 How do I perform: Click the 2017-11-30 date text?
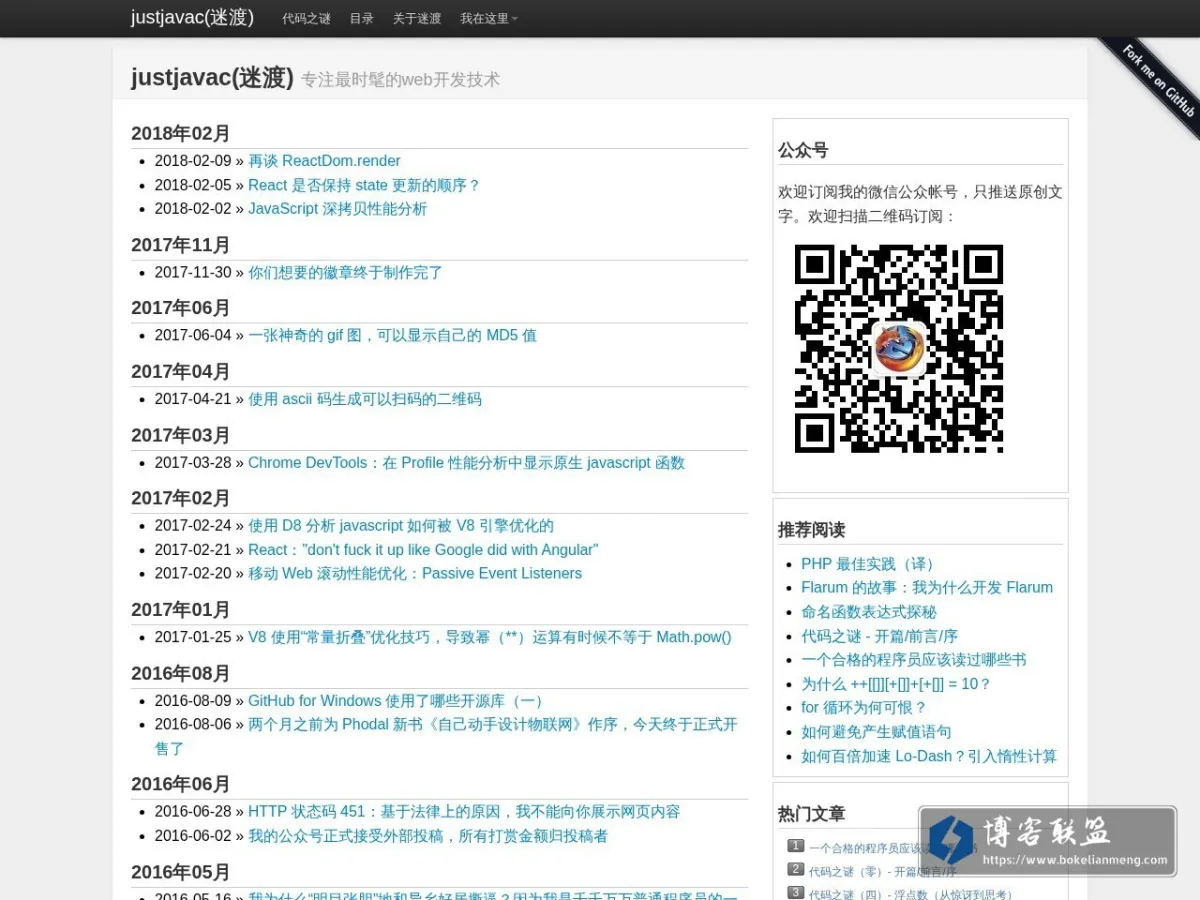click(193, 272)
